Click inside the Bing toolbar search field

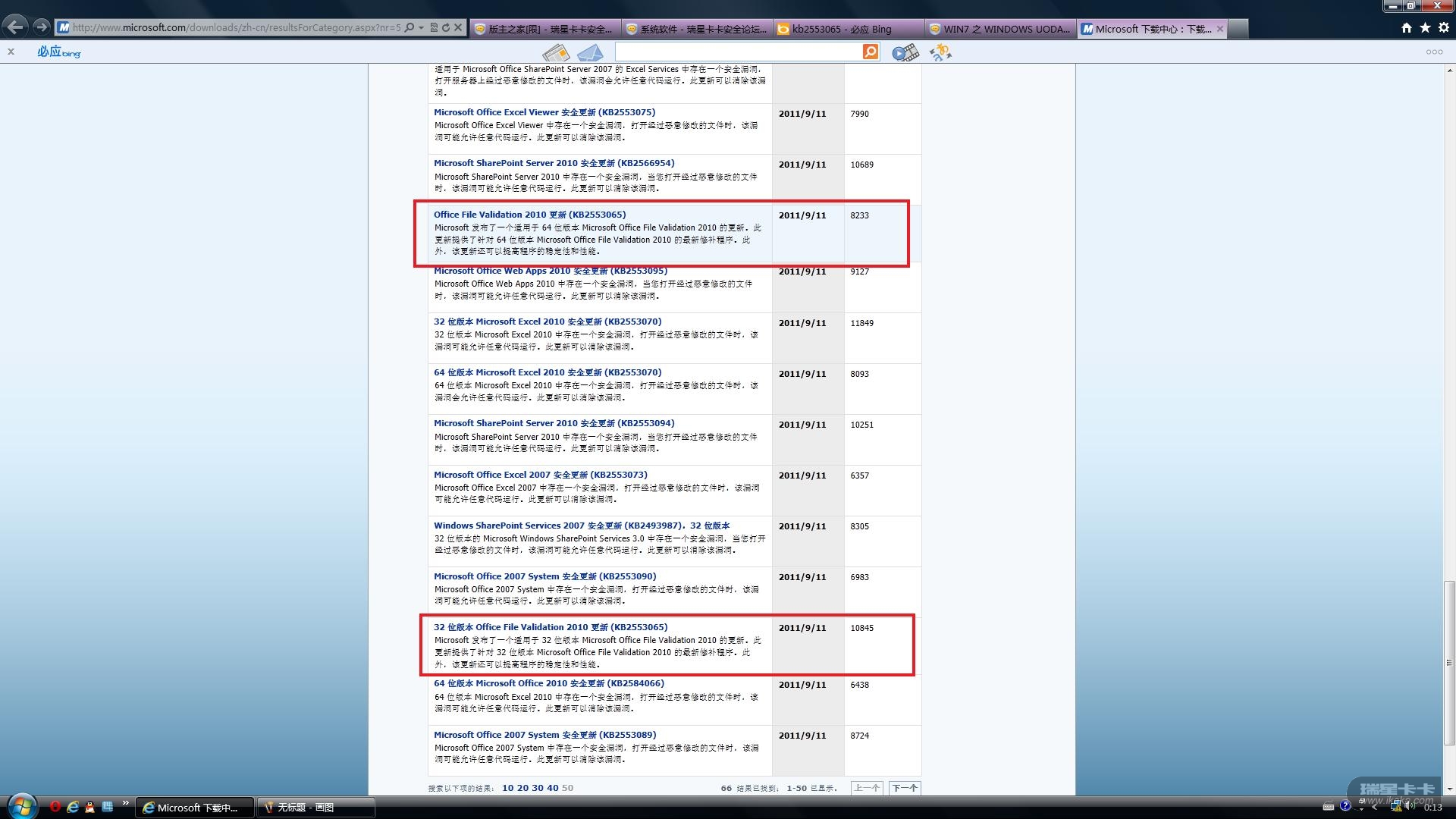click(737, 52)
